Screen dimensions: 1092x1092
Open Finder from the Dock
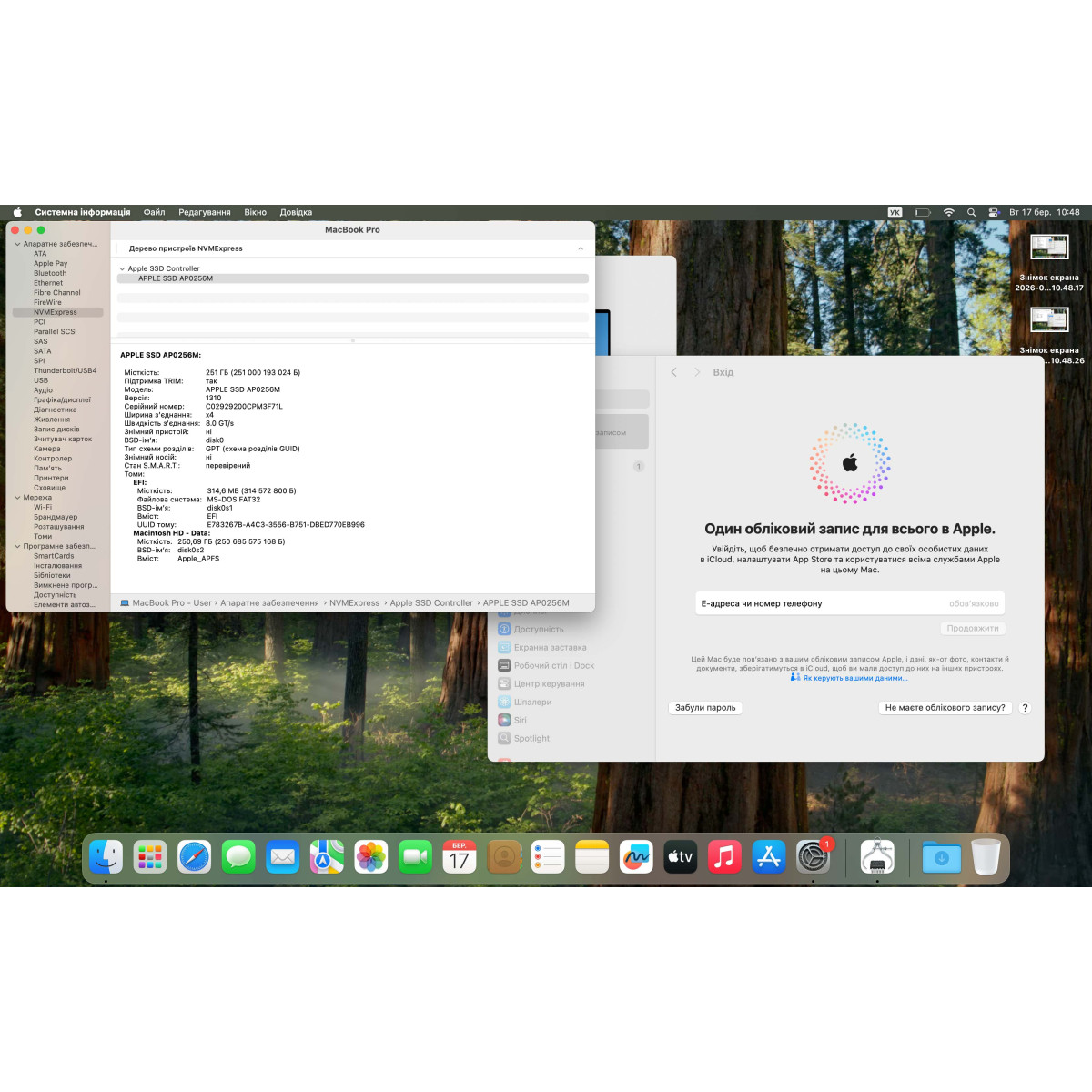pyautogui.click(x=106, y=856)
